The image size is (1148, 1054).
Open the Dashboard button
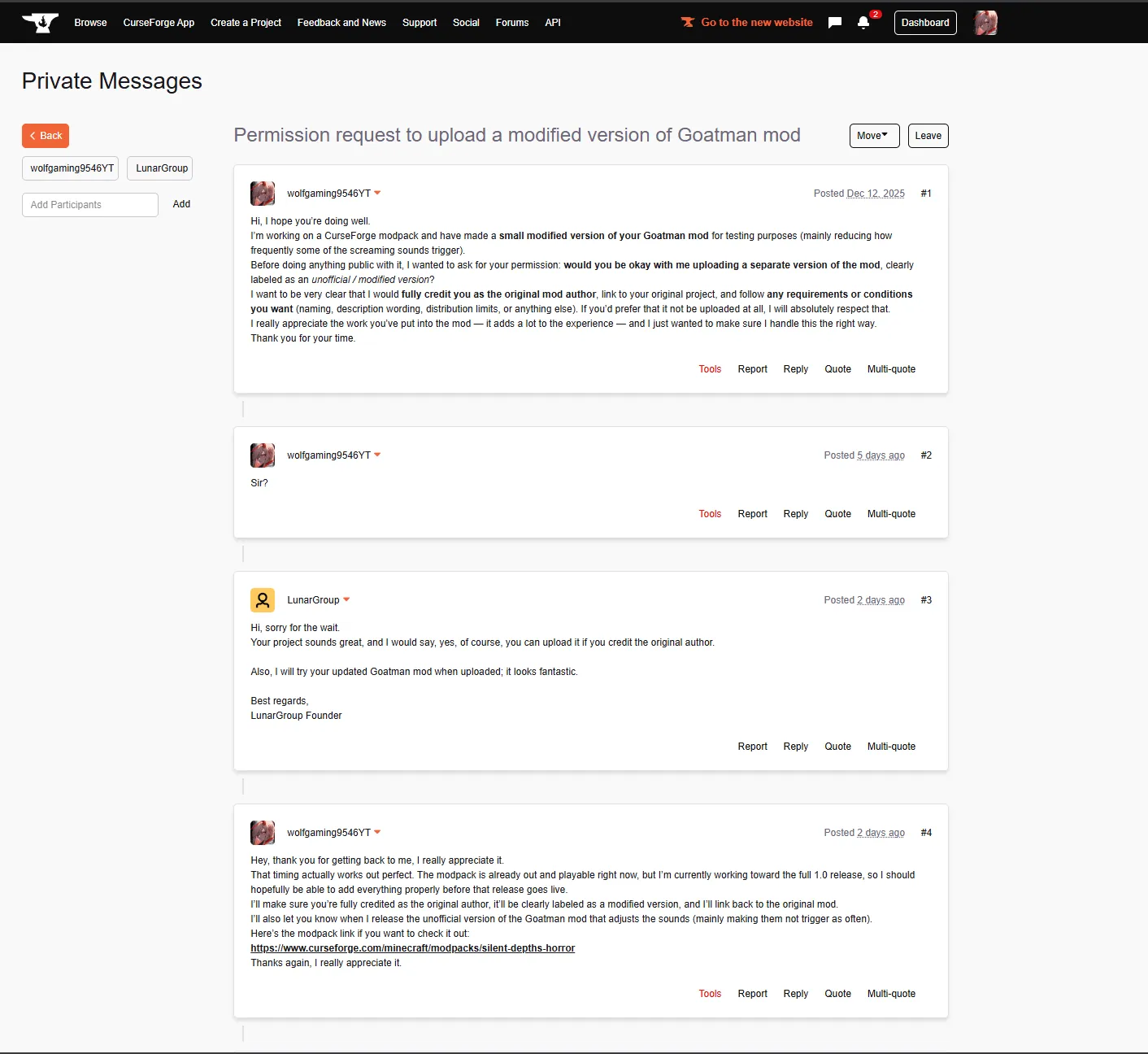tap(925, 23)
